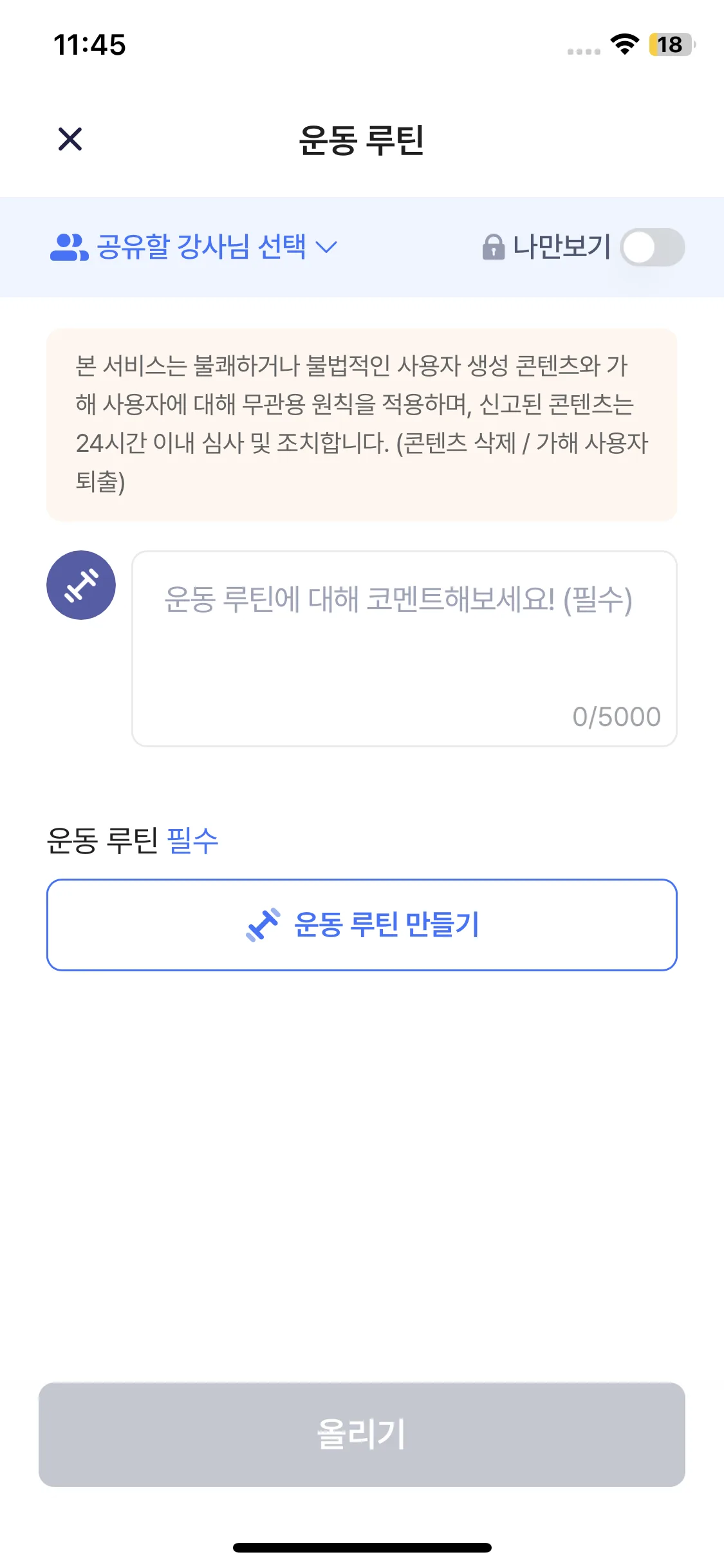This screenshot has height=1568, width=724.
Task: Close the 운동 루틴 screen with X
Action: [x=70, y=139]
